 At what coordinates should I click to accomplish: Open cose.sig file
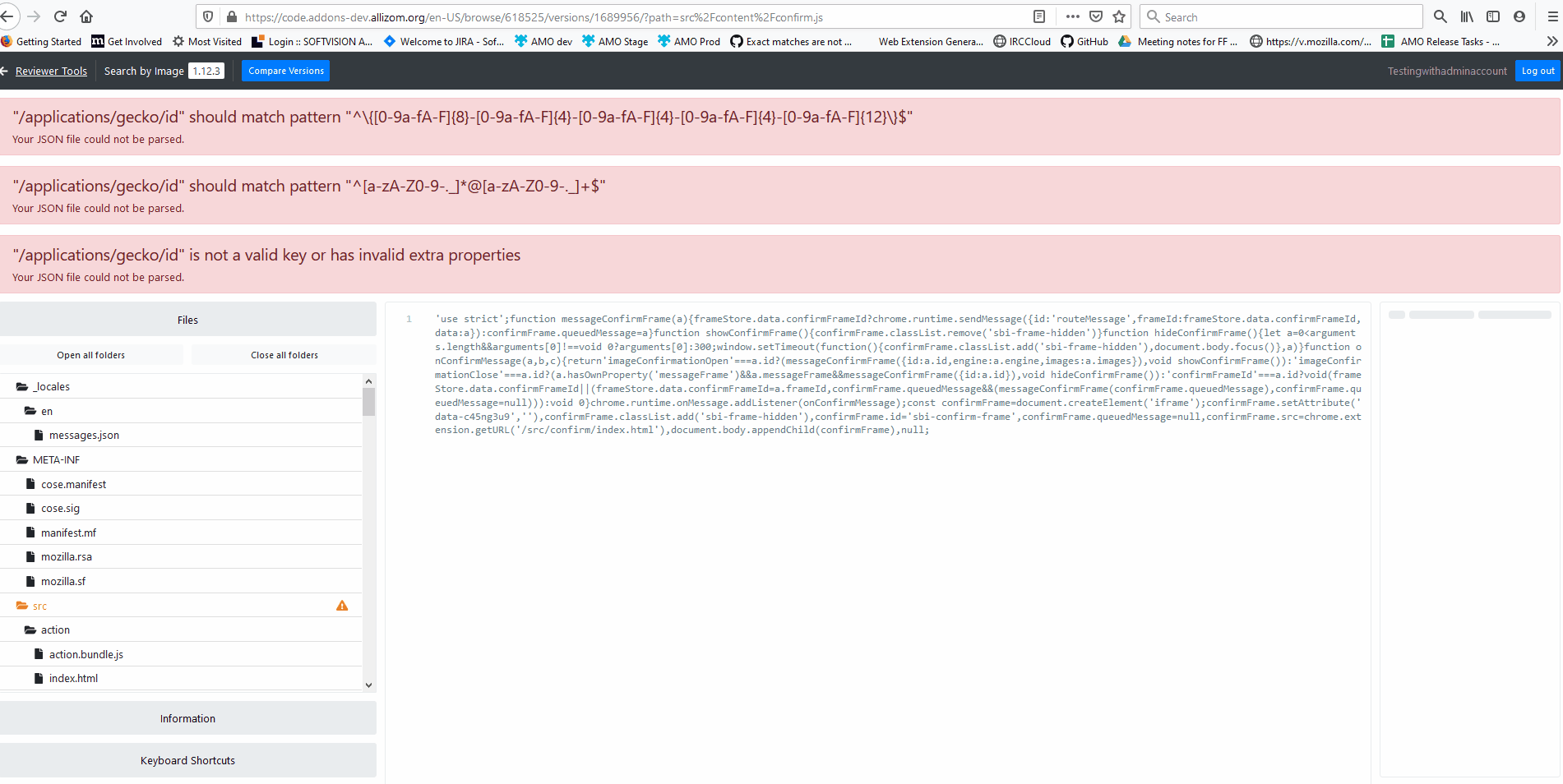(181, 508)
